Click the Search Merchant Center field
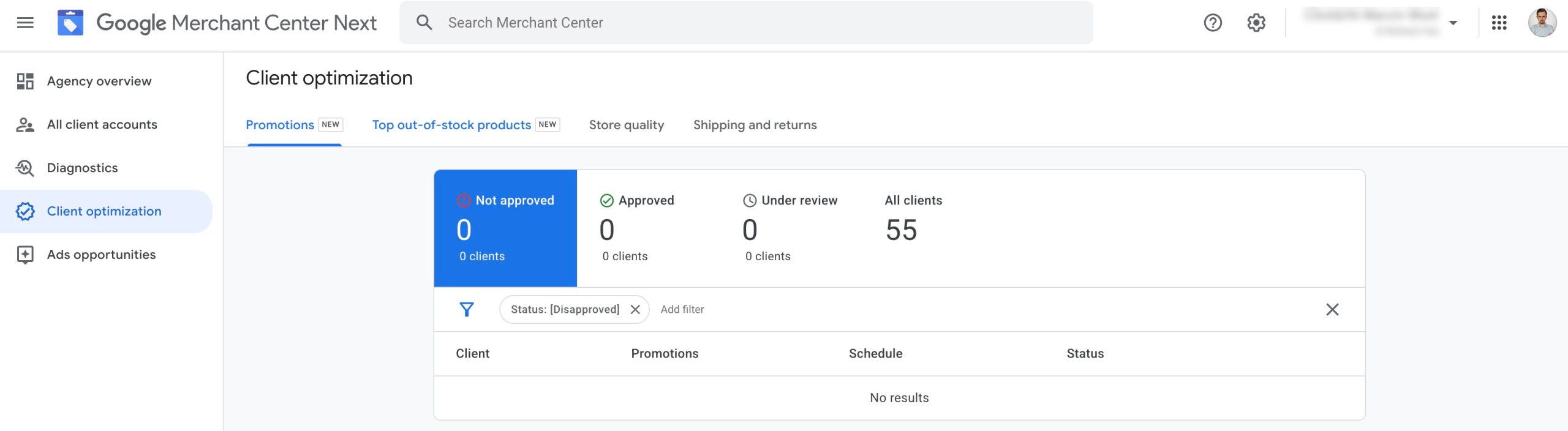The width and height of the screenshot is (1568, 431). pos(746,23)
